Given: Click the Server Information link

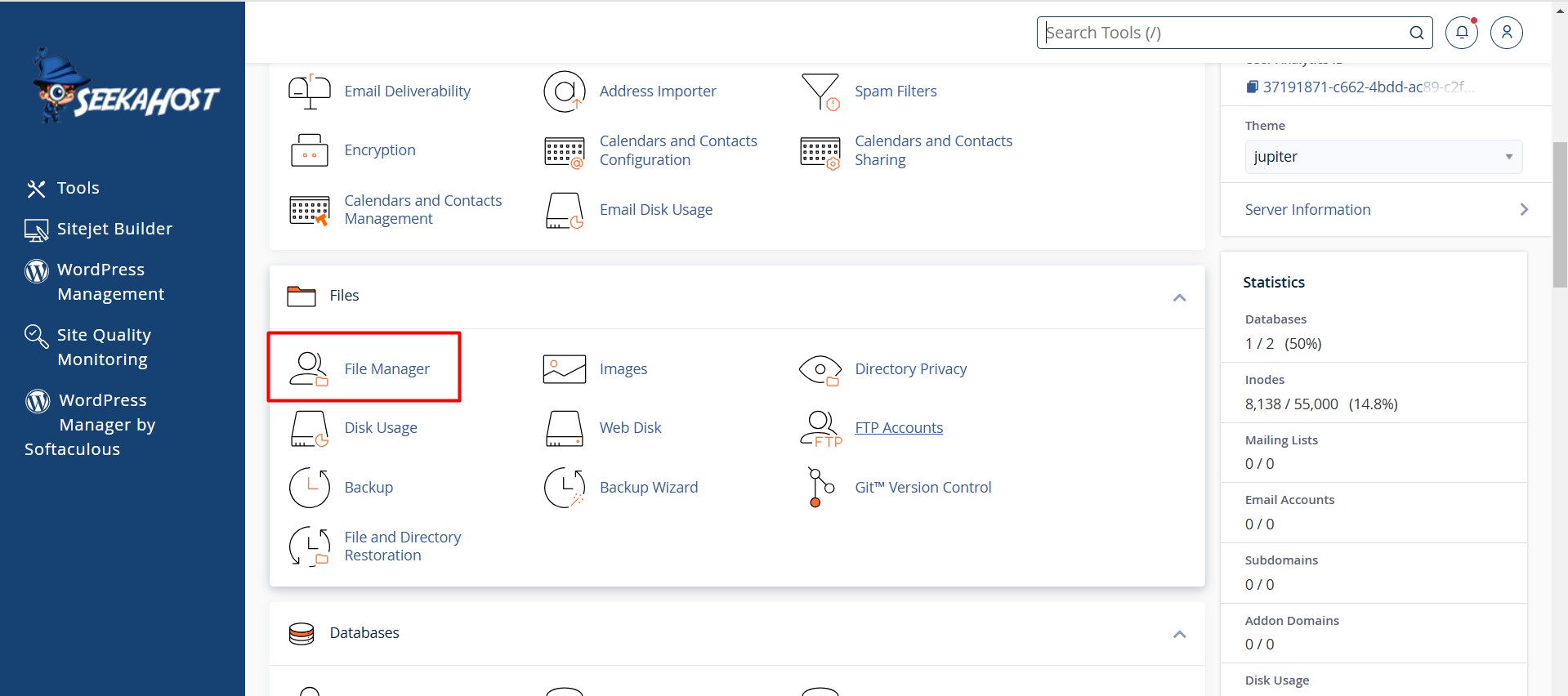Looking at the screenshot, I should point(1307,210).
